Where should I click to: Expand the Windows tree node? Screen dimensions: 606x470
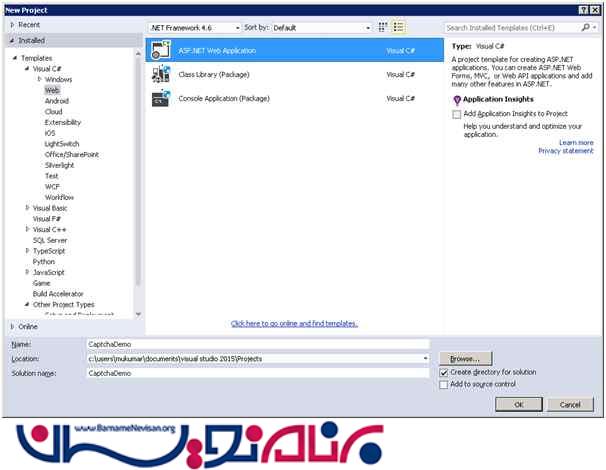39,79
